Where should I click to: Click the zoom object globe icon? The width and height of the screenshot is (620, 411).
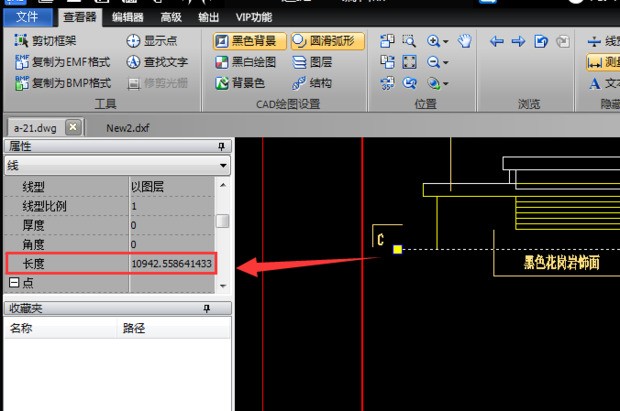pyautogui.click(x=433, y=83)
